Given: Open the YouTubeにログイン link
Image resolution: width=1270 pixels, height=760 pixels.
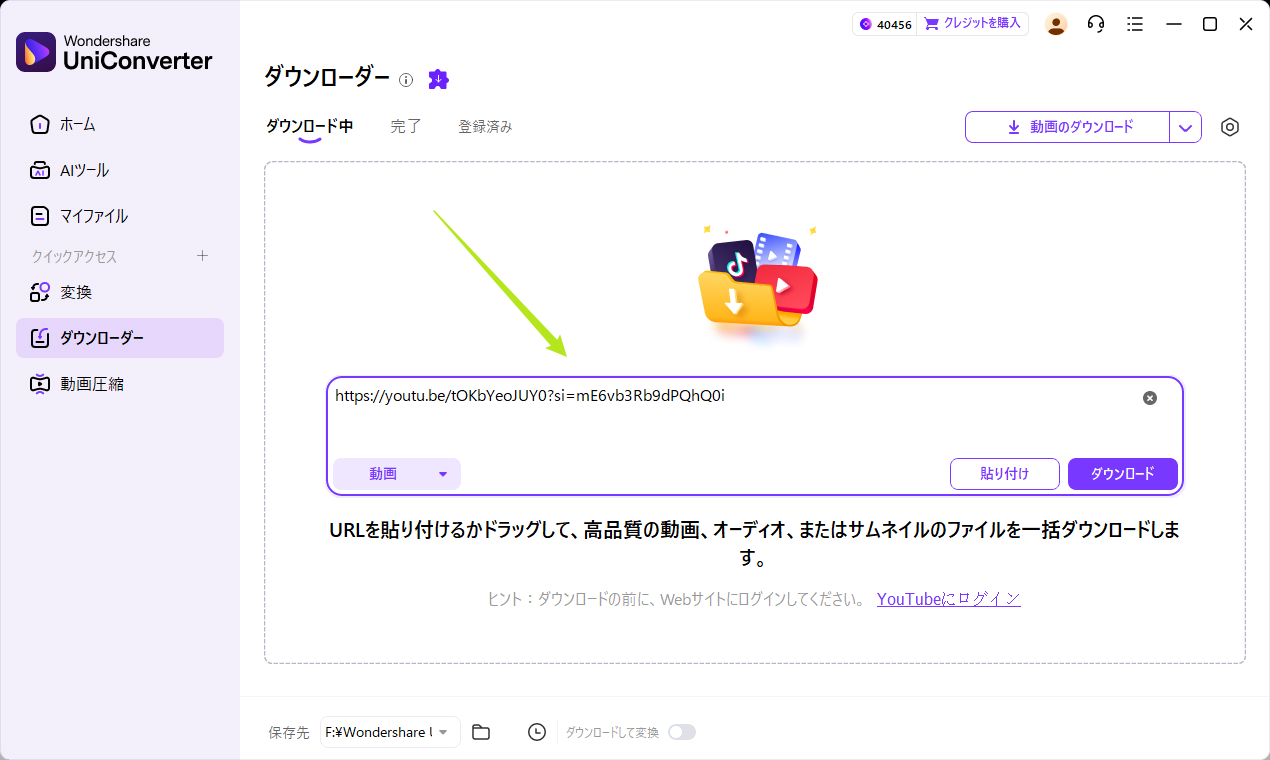Looking at the screenshot, I should 948,598.
